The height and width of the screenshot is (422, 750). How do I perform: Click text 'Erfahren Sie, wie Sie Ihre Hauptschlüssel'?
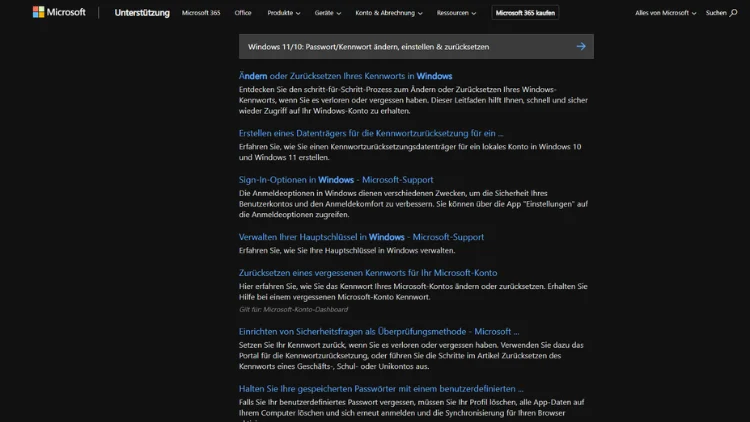click(347, 250)
